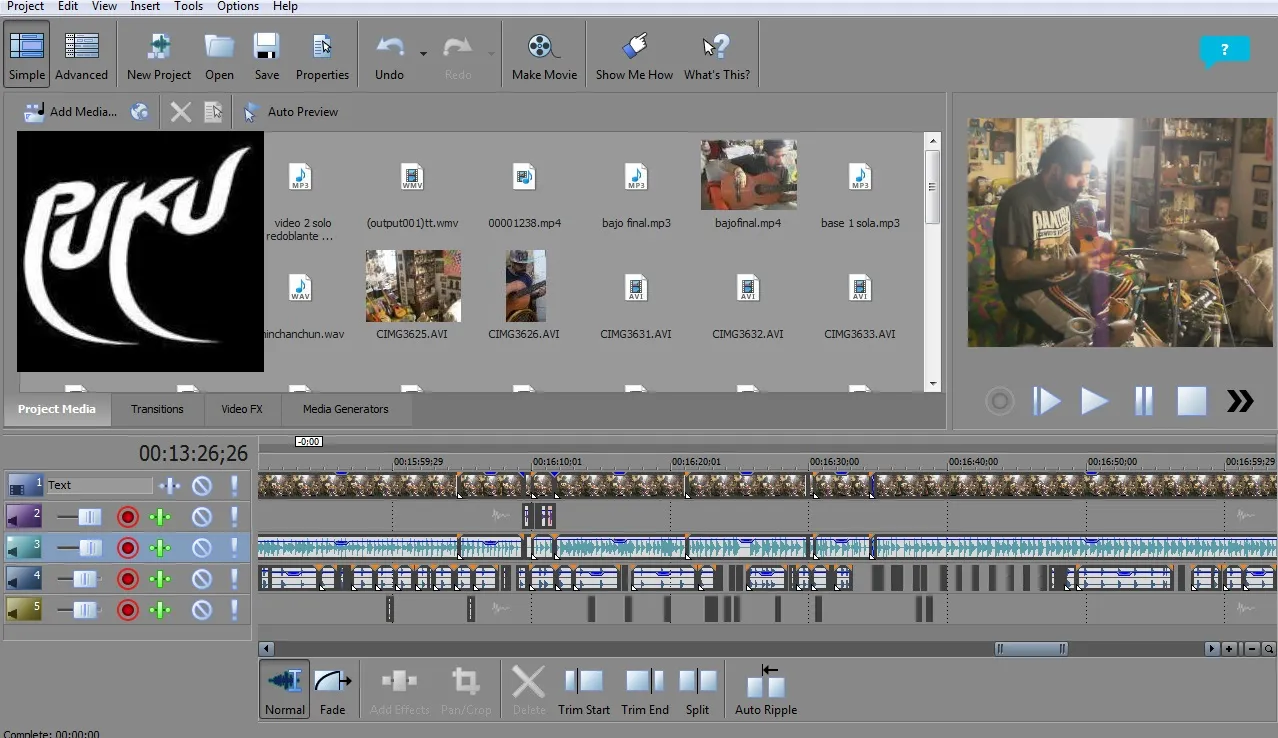
Task: Open track FX for audio track 5
Action: point(160,610)
